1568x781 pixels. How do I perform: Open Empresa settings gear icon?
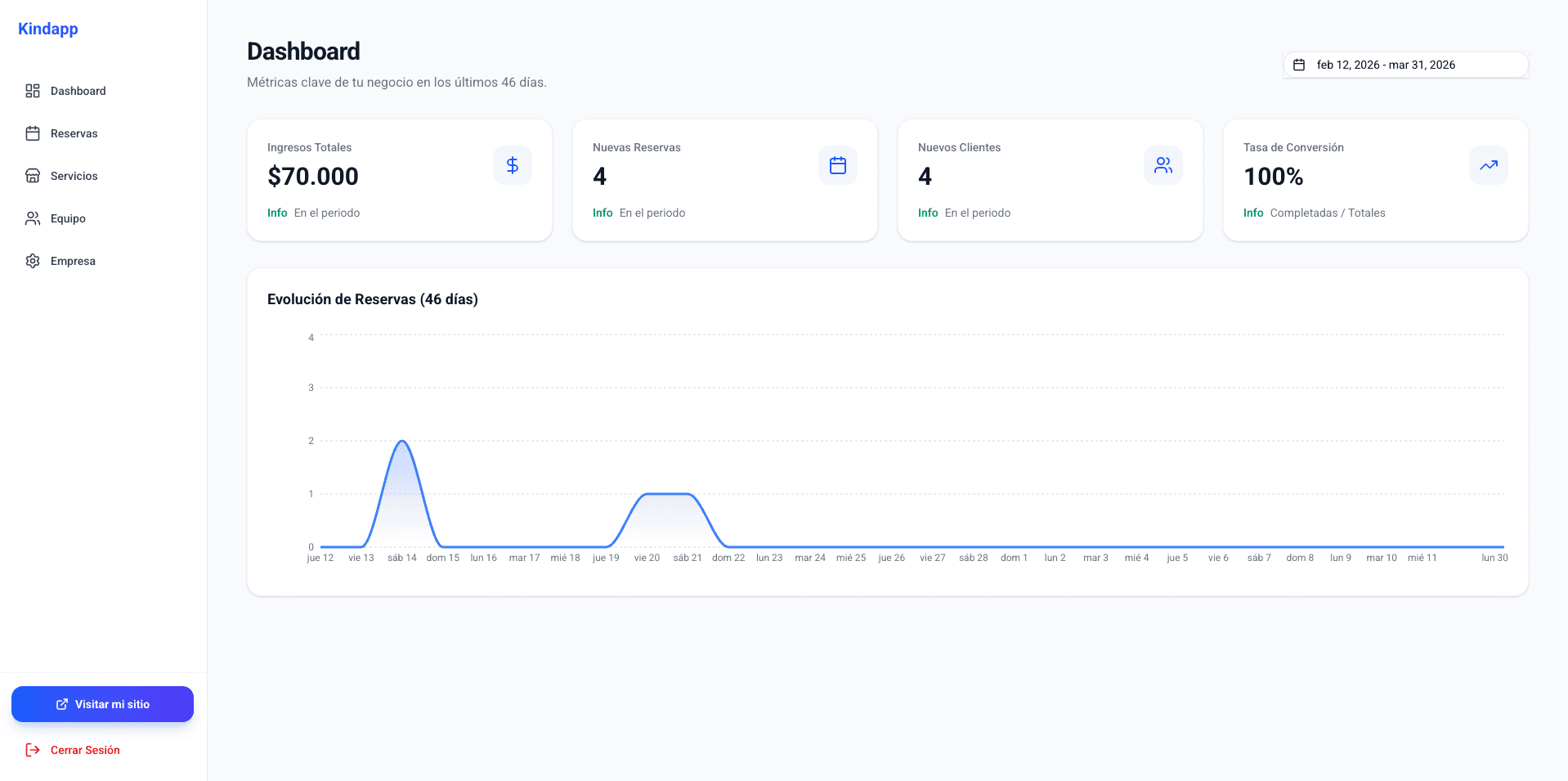(x=33, y=261)
